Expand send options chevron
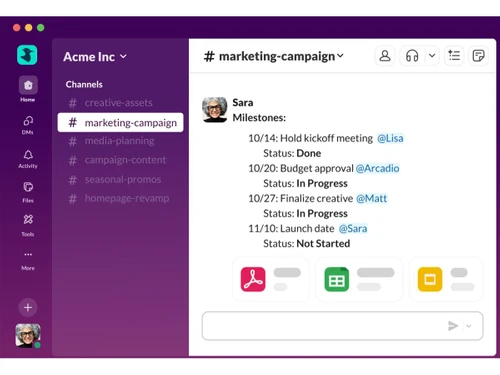 469,326
